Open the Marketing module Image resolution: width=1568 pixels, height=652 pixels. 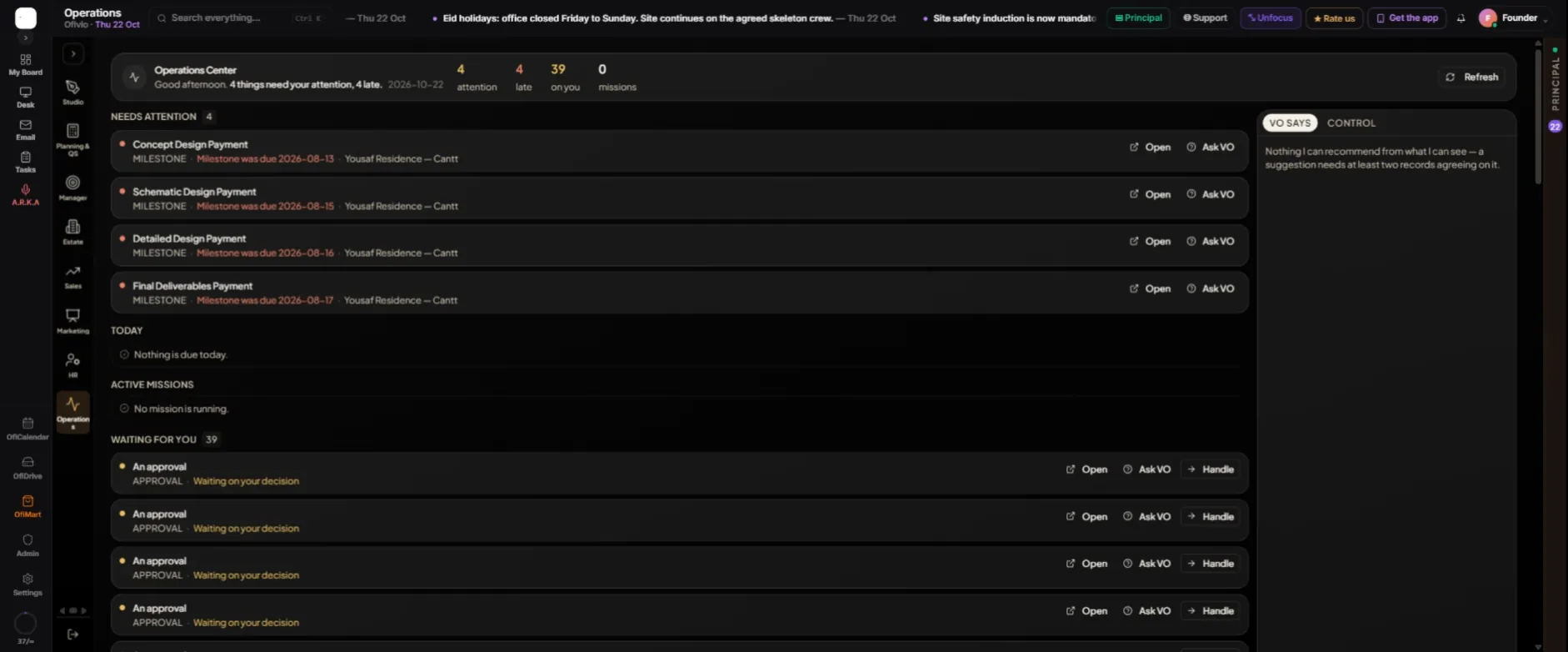(x=73, y=321)
